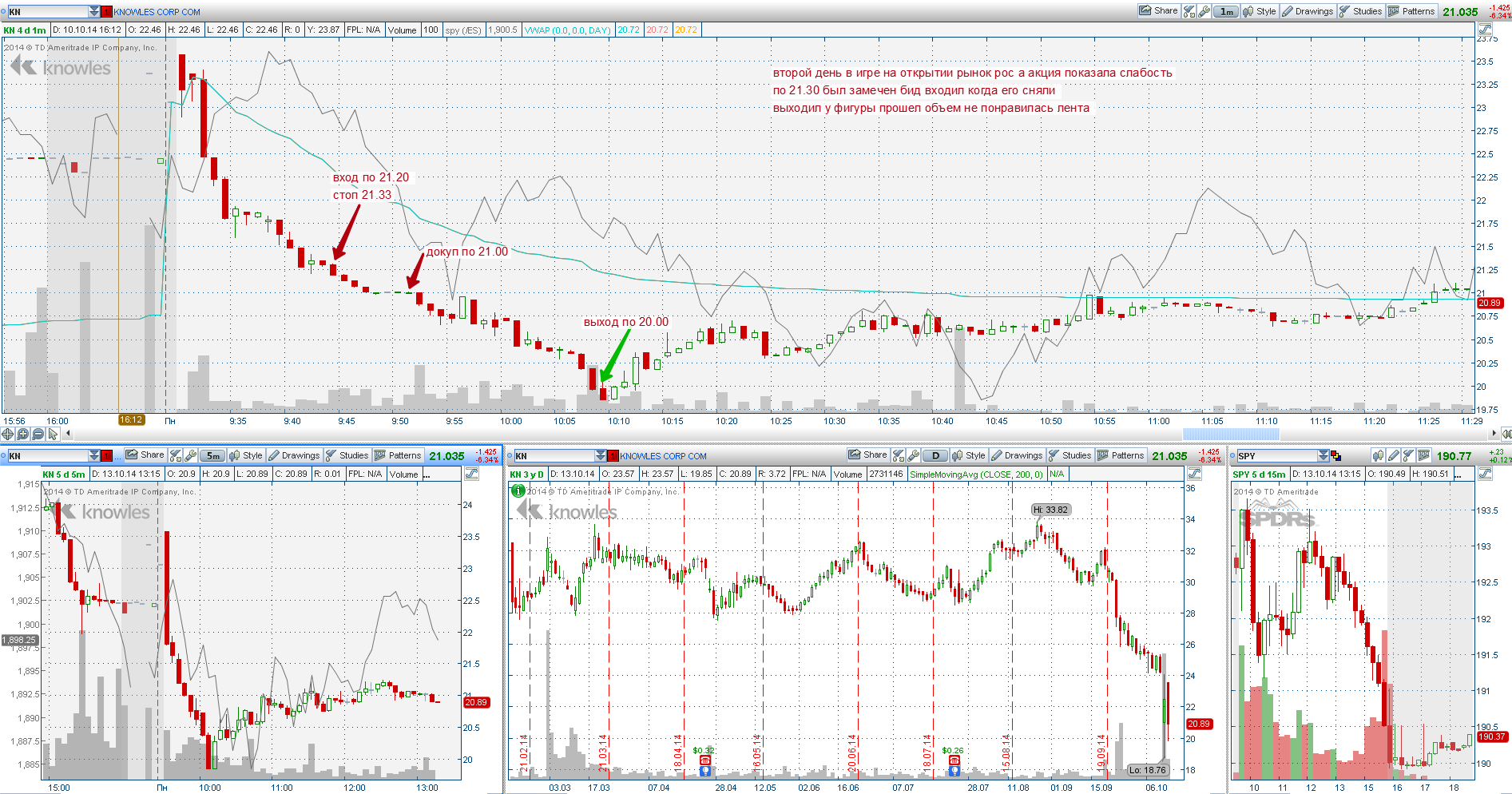Click red link color box in top chart

107,11
